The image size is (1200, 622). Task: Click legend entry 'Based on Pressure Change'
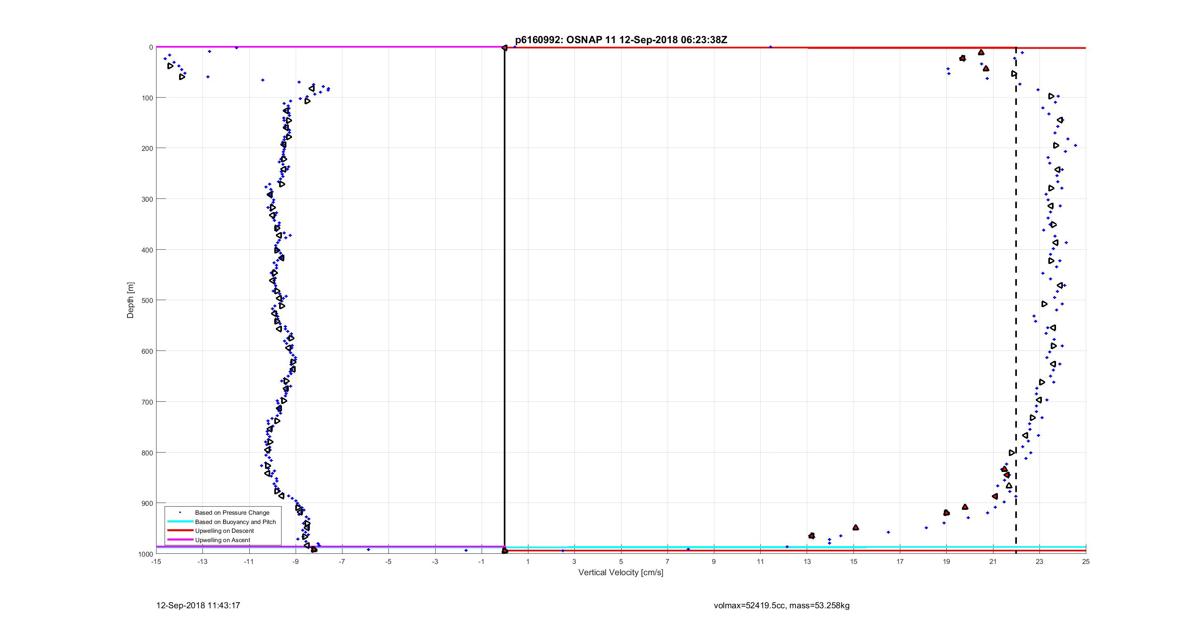pyautogui.click(x=231, y=513)
